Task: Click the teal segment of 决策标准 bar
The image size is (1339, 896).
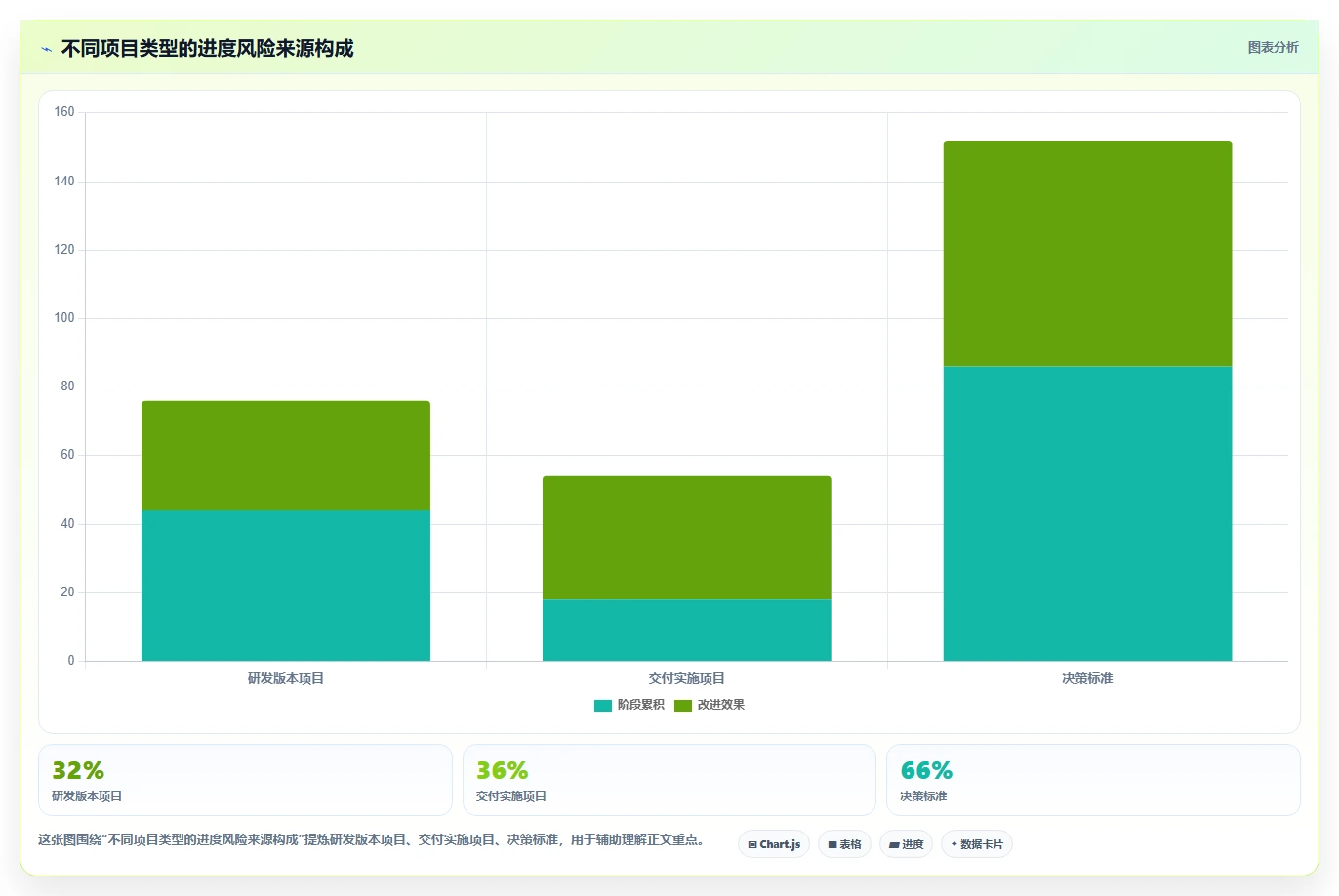Action: pos(1087,513)
